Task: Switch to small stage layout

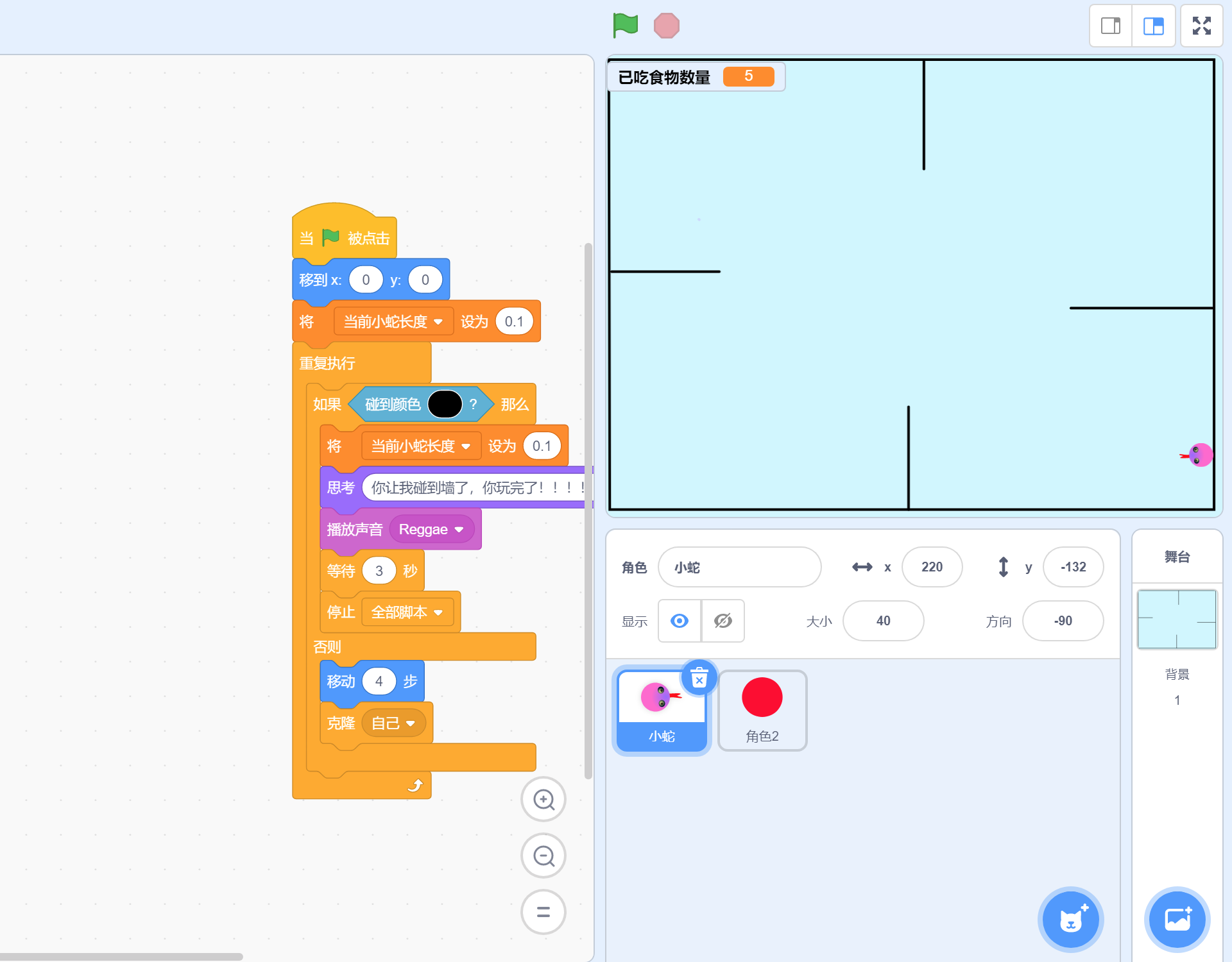Action: pyautogui.click(x=1111, y=26)
